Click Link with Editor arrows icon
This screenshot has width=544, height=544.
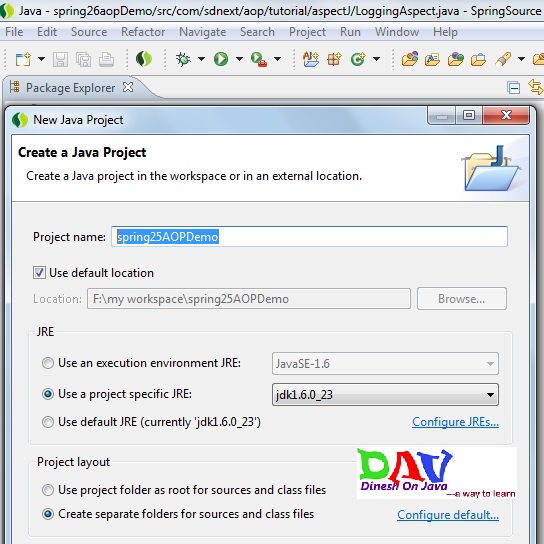[x=535, y=87]
